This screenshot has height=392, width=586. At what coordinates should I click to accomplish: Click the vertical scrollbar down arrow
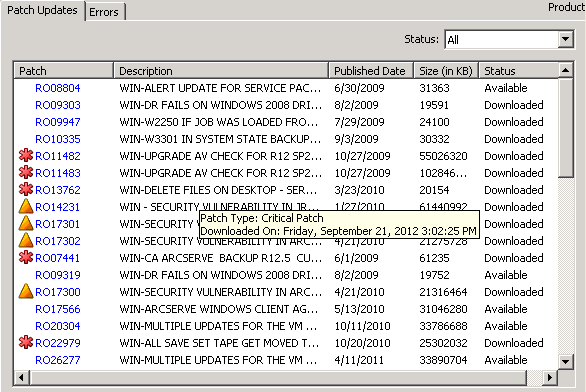pyautogui.click(x=565, y=361)
